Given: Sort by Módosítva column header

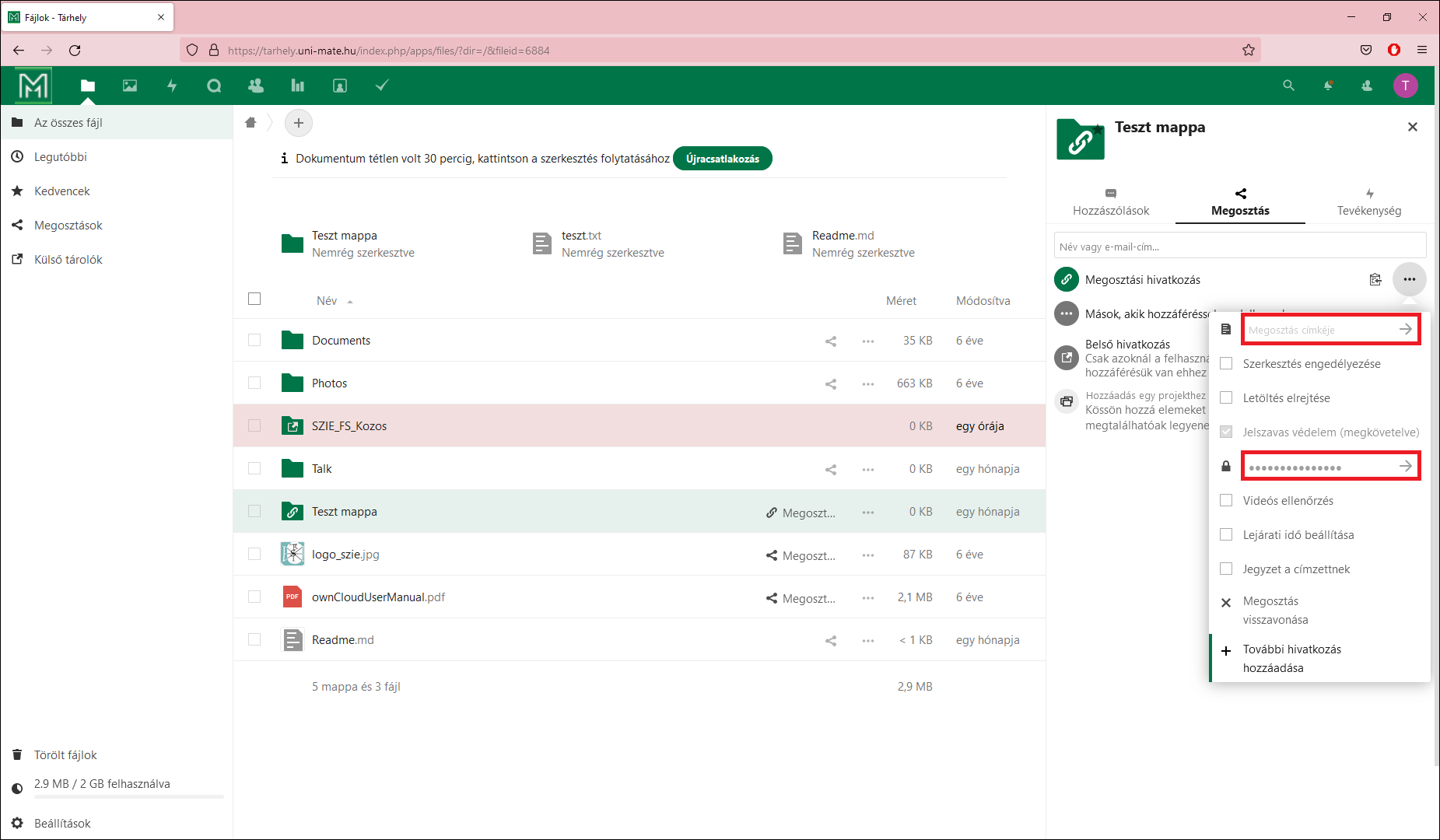Looking at the screenshot, I should [983, 301].
